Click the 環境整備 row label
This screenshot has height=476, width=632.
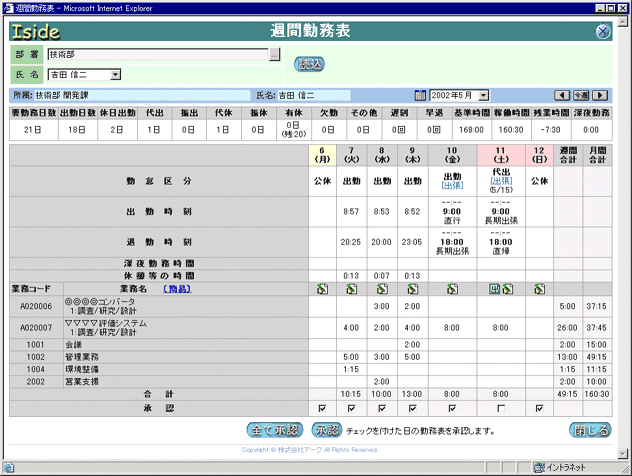coord(82,369)
